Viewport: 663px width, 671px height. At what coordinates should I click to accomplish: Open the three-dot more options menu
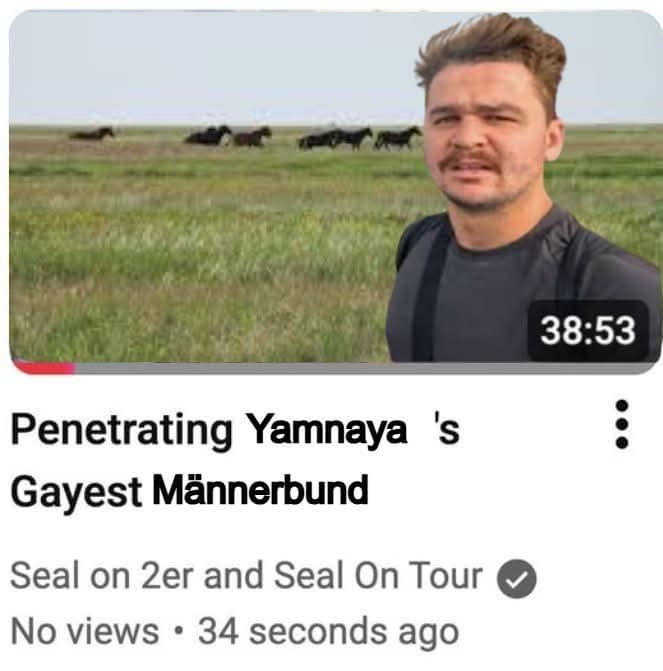[x=621, y=424]
